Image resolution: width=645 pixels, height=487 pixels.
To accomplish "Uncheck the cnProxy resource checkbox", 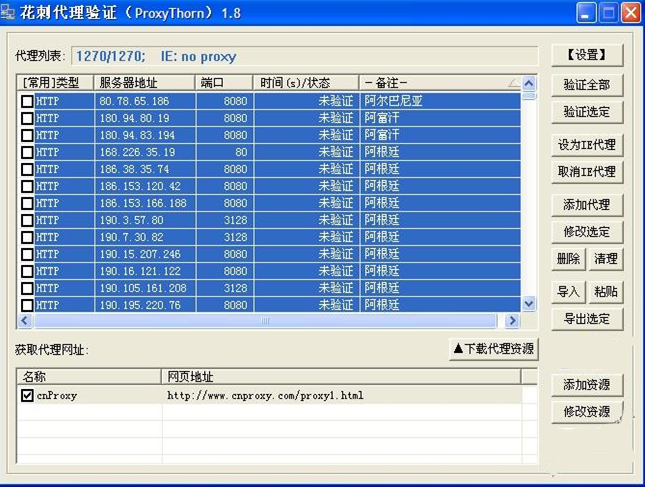I will [x=27, y=395].
